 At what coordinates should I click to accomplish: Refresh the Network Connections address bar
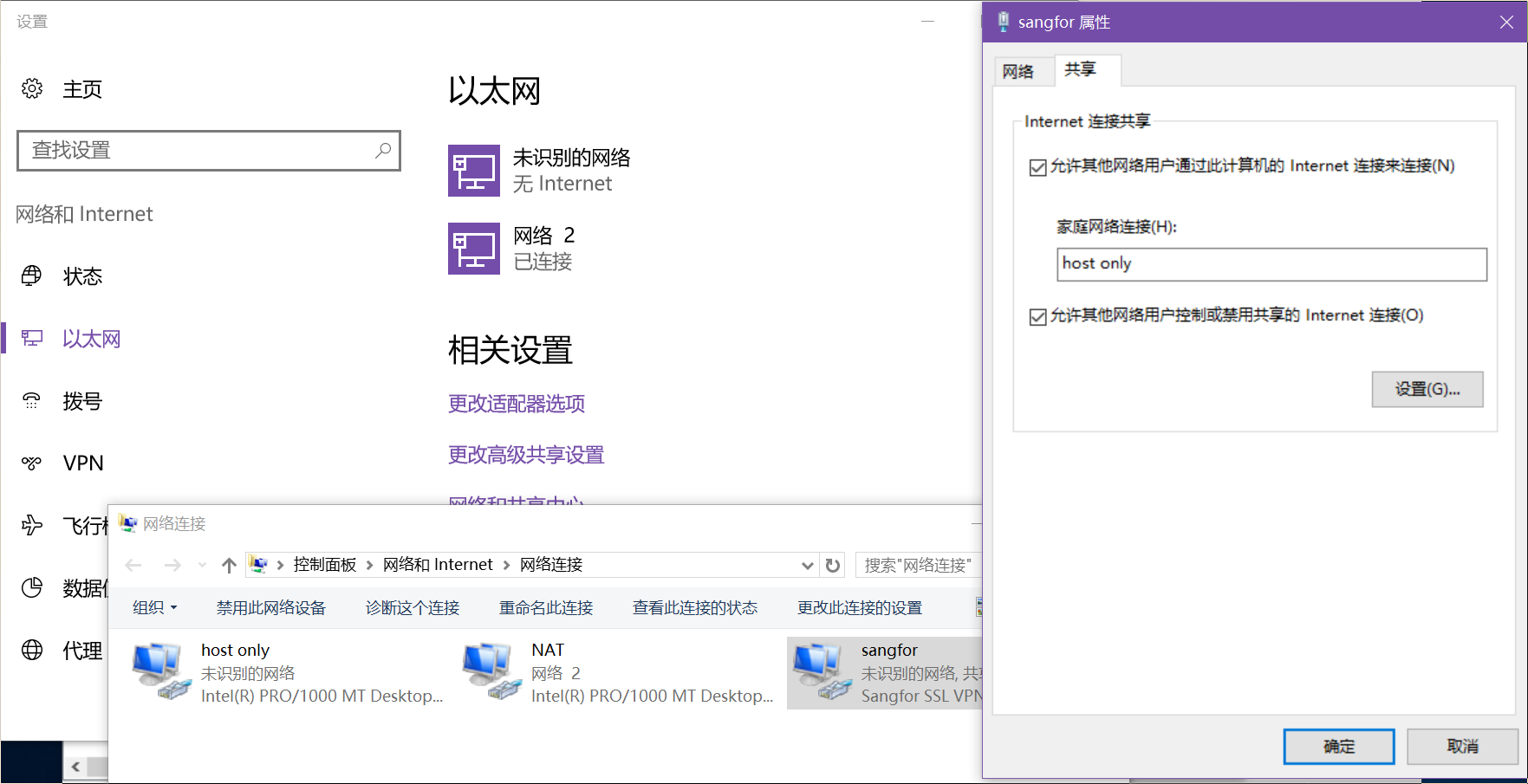[x=833, y=566]
